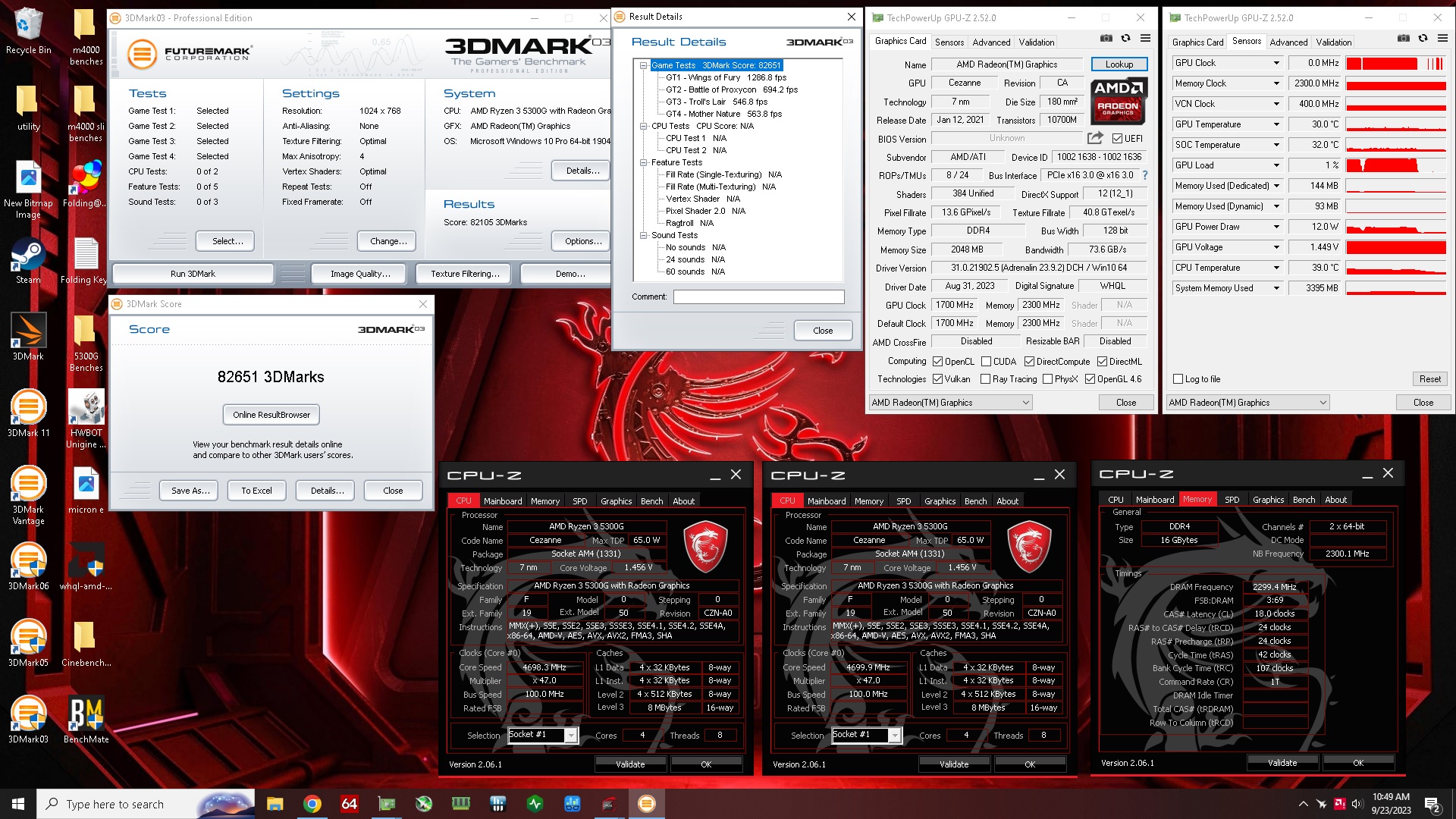Image resolution: width=1456 pixels, height=819 pixels.
Task: Open the 3DMark05 desktop shortcut
Action: point(28,643)
